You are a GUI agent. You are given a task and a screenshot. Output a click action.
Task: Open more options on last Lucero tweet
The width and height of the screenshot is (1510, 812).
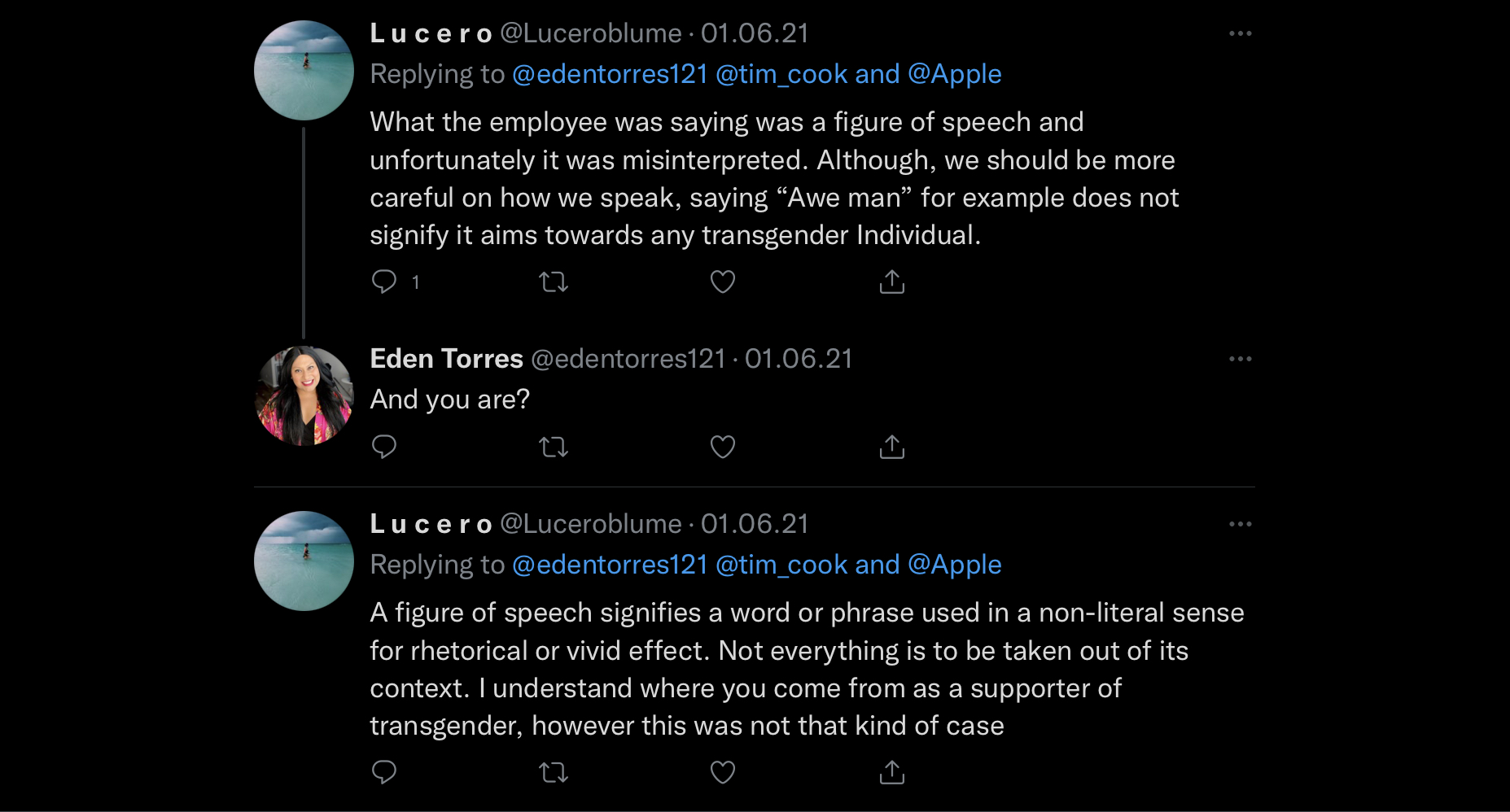(1241, 524)
